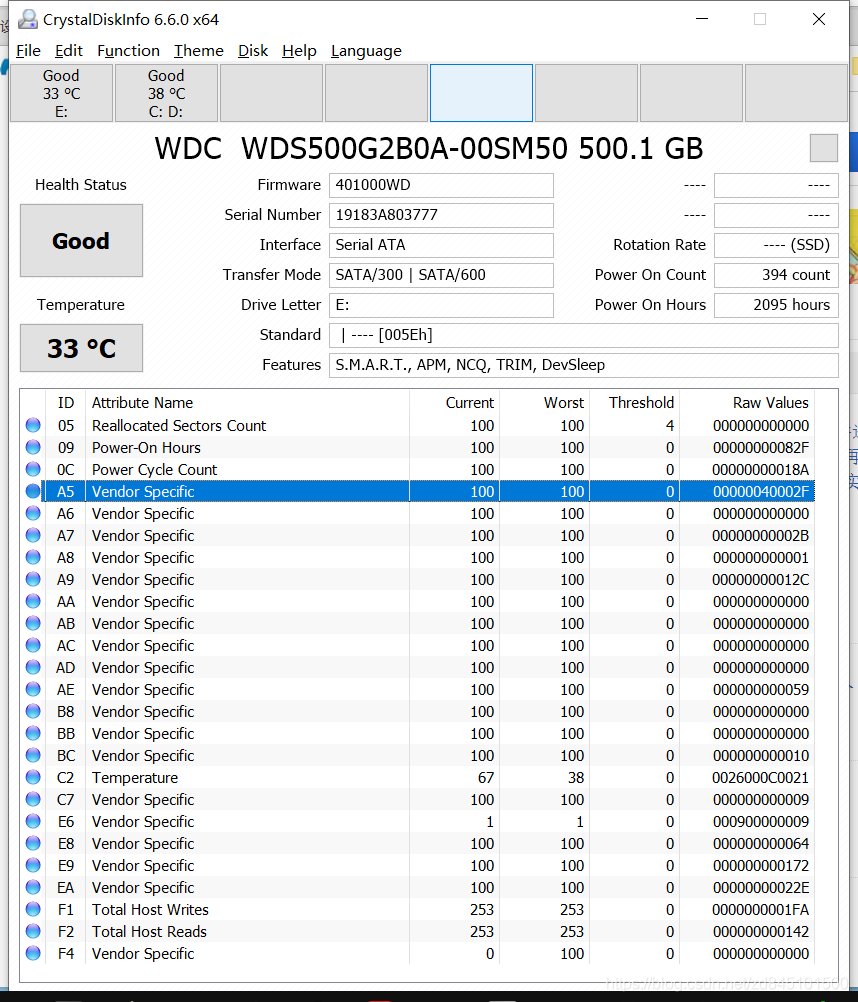Image resolution: width=858 pixels, height=1002 pixels.
Task: Click raw value 000900000009 in E6 row
Action: pos(760,822)
